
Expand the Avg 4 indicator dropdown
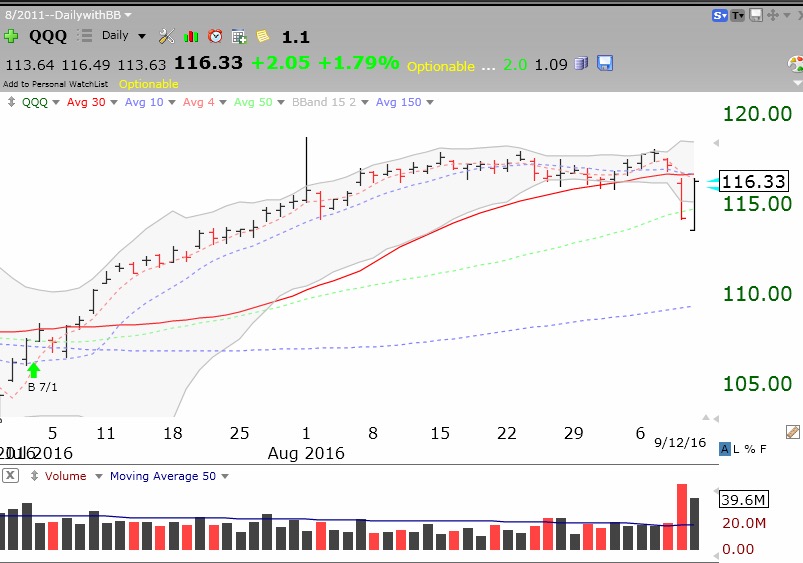[223, 102]
